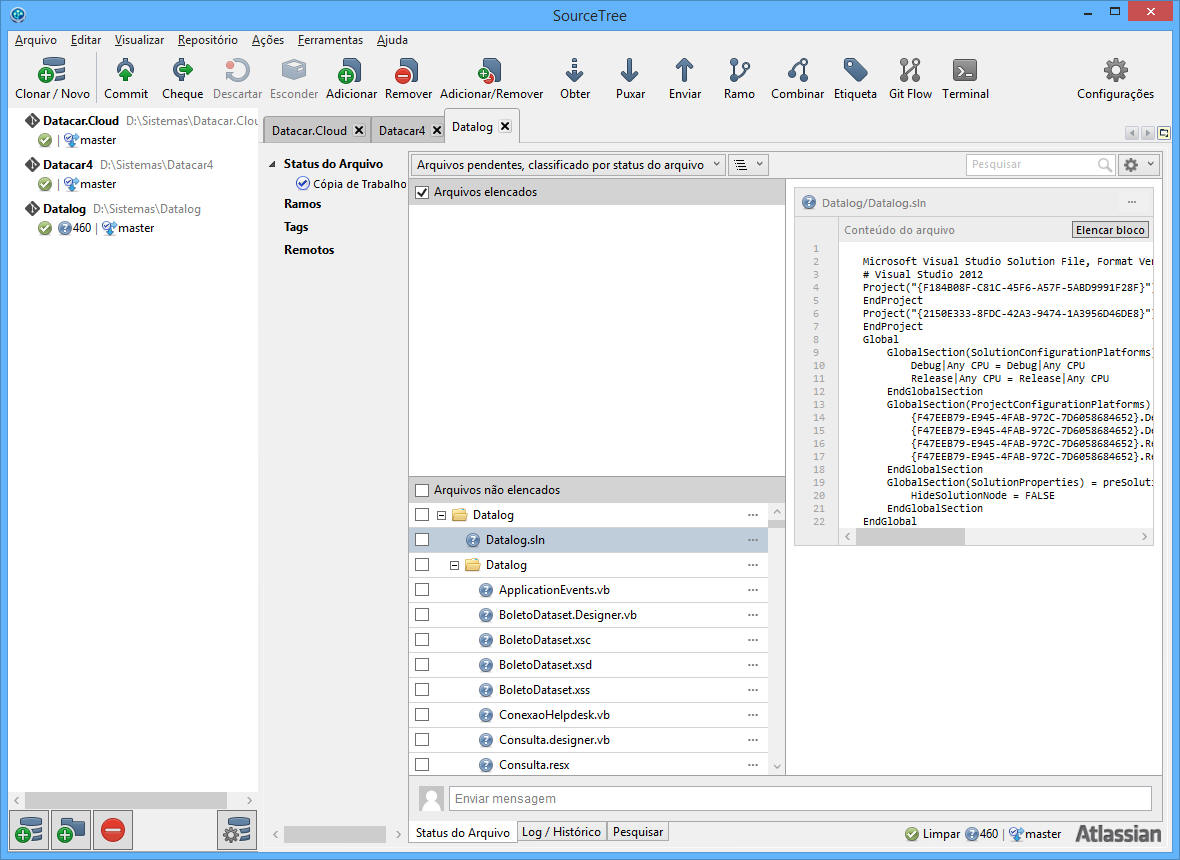Click the Puxar (pull) toolbar icon
1180x860 pixels.
point(630,71)
